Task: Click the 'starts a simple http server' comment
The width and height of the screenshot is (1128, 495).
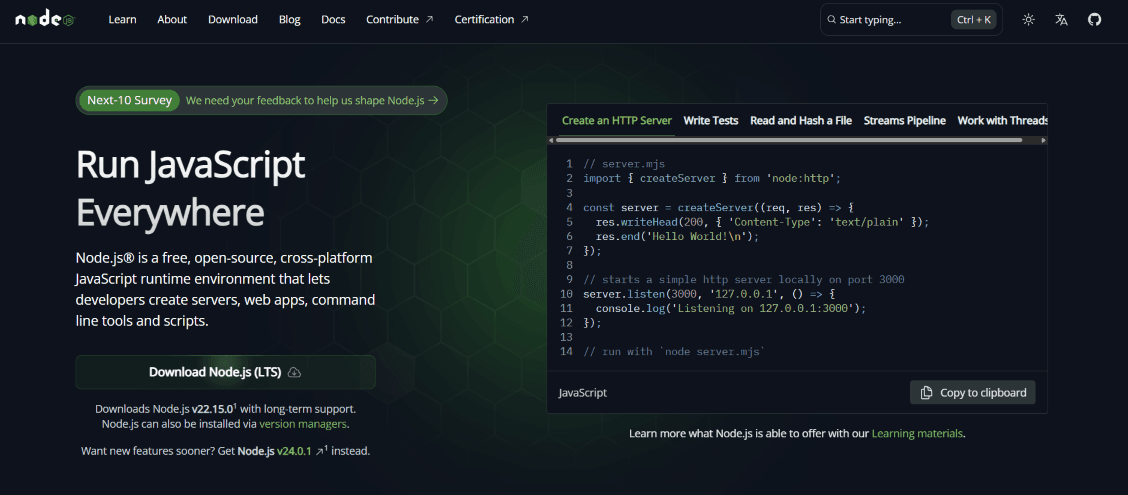Action: point(743,279)
